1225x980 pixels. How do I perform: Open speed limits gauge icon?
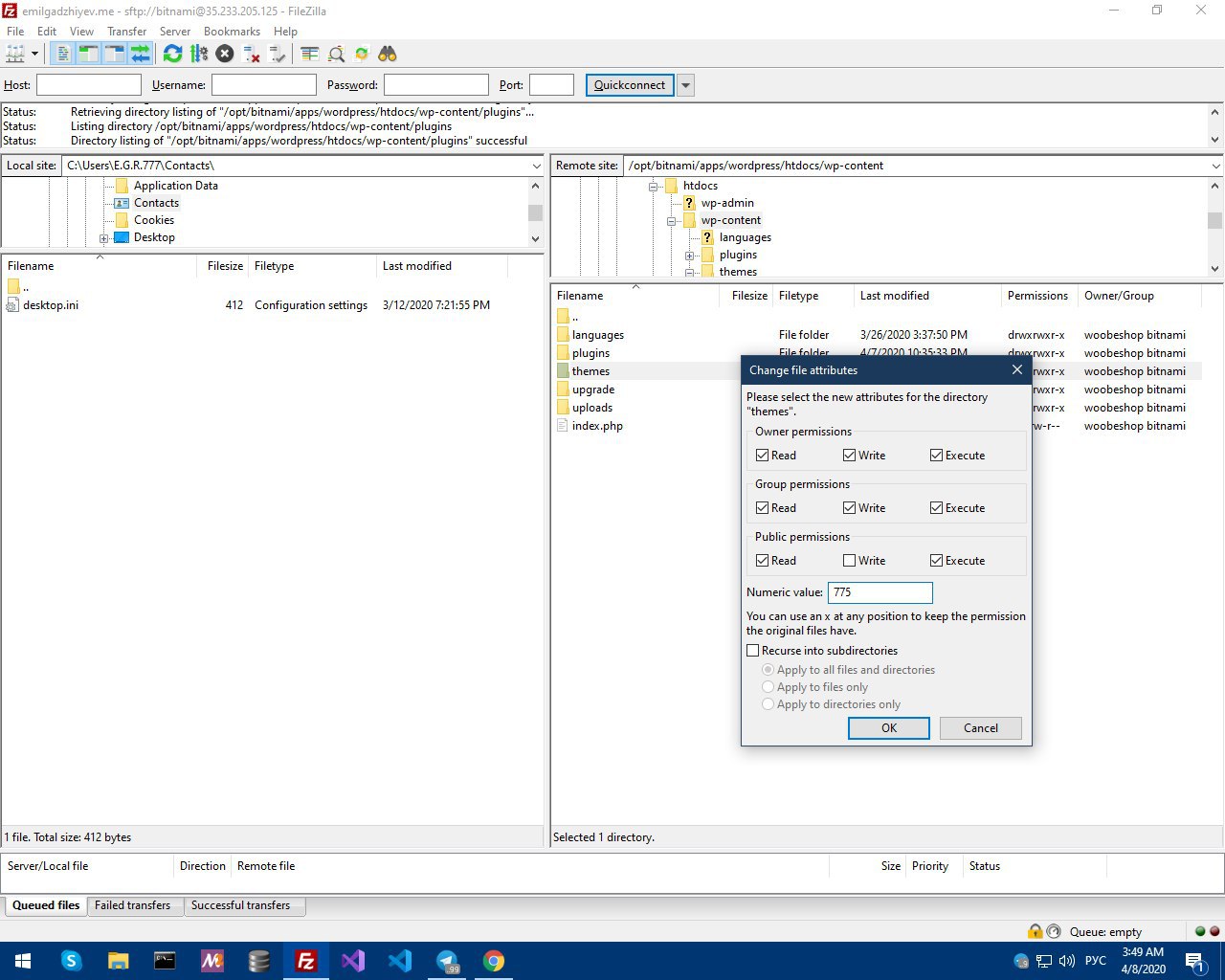point(1054,931)
